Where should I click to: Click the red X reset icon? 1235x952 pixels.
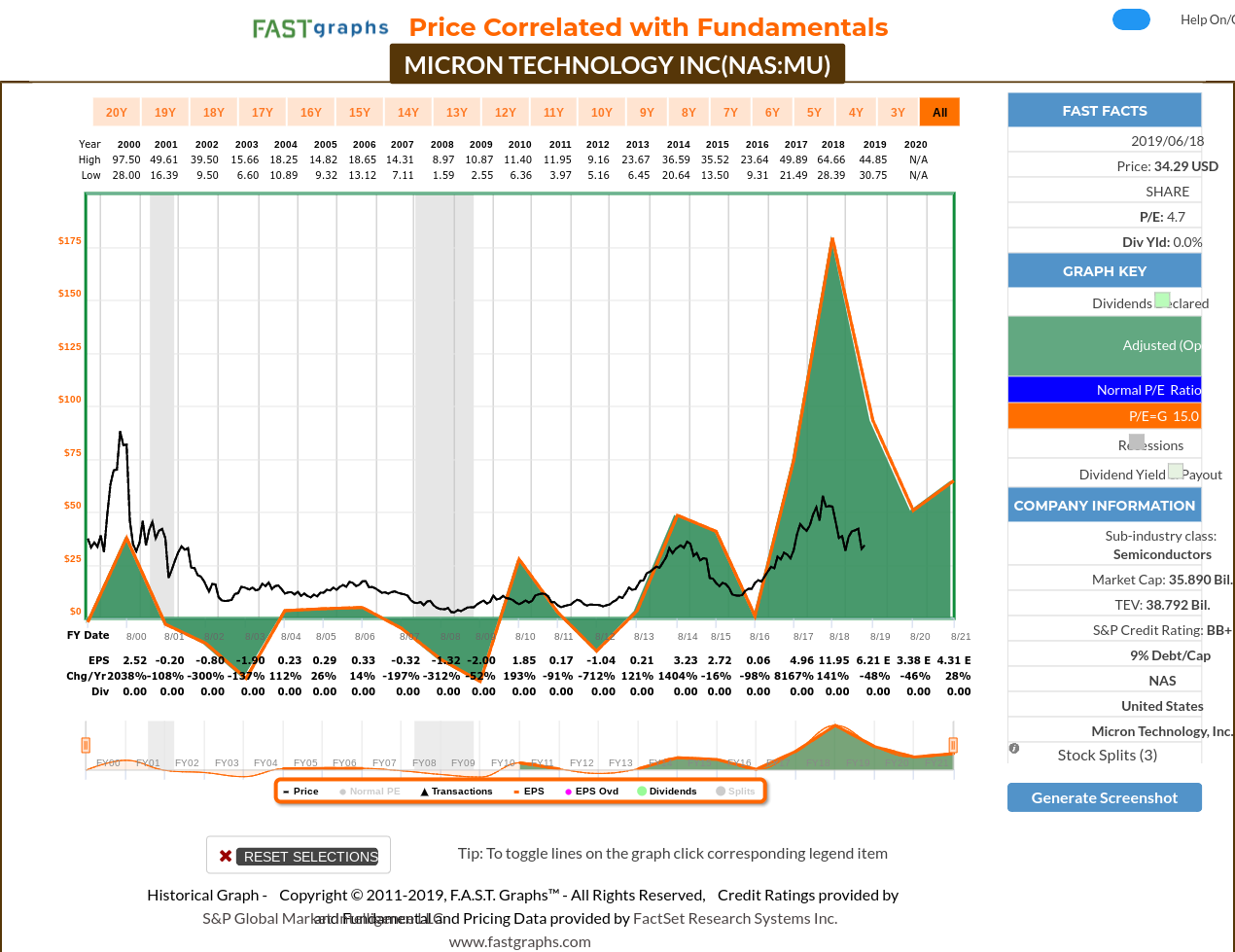tap(226, 856)
